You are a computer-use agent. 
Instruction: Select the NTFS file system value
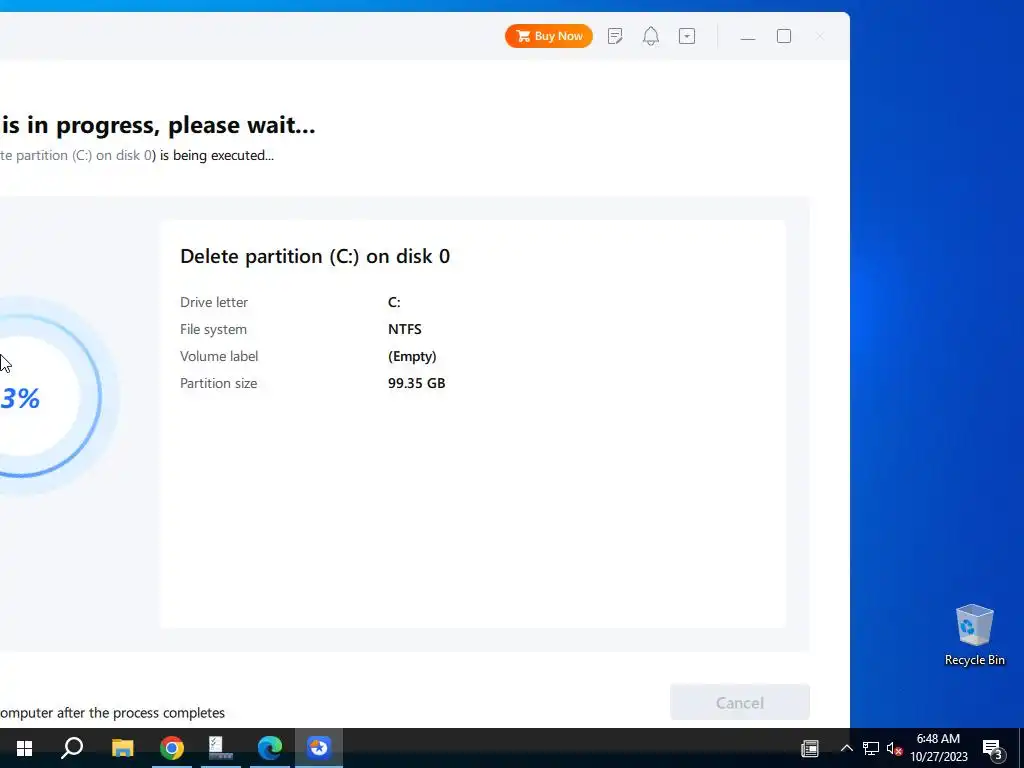coord(405,329)
